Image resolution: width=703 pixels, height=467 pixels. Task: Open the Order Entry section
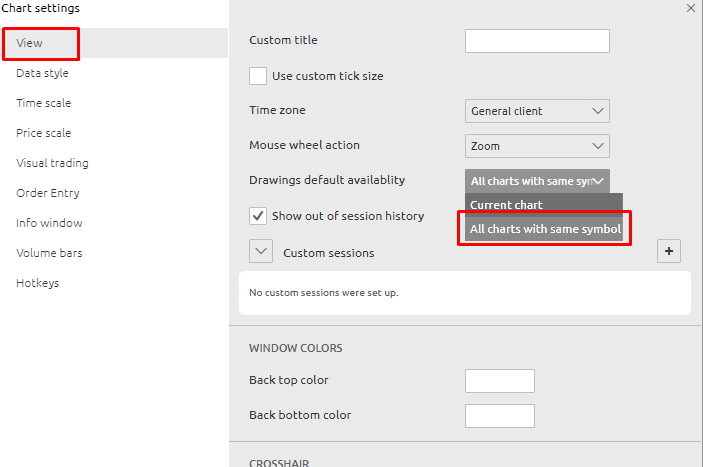pos(48,193)
